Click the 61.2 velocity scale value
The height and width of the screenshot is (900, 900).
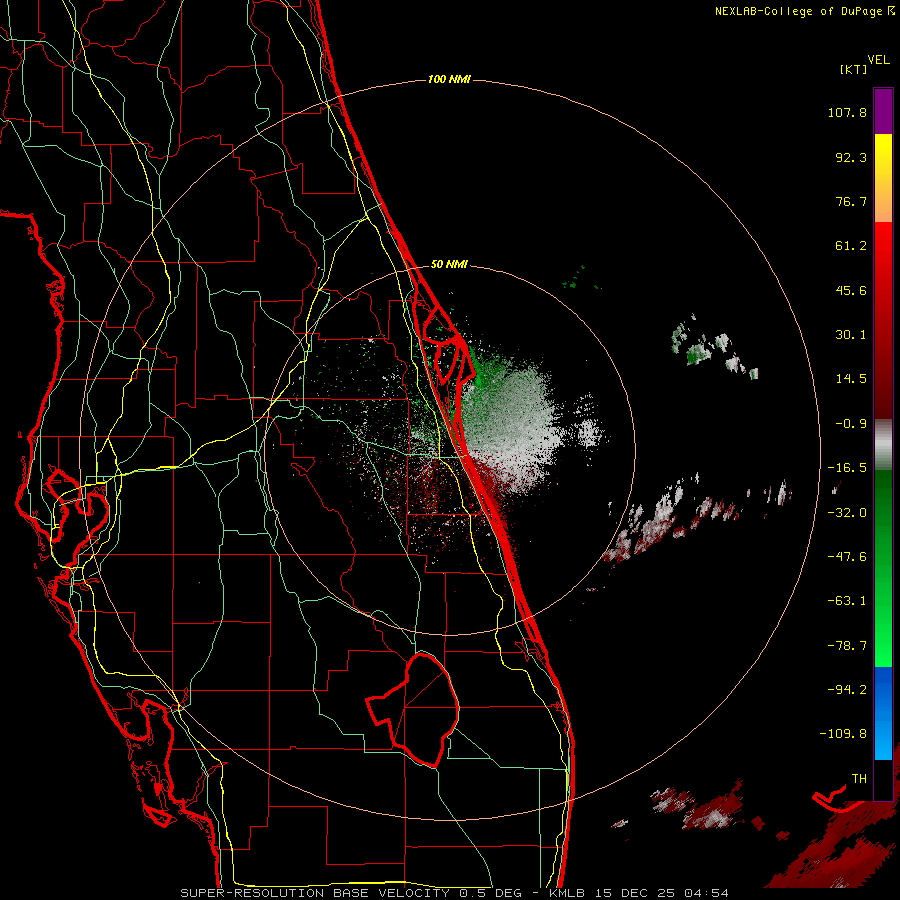851,246
